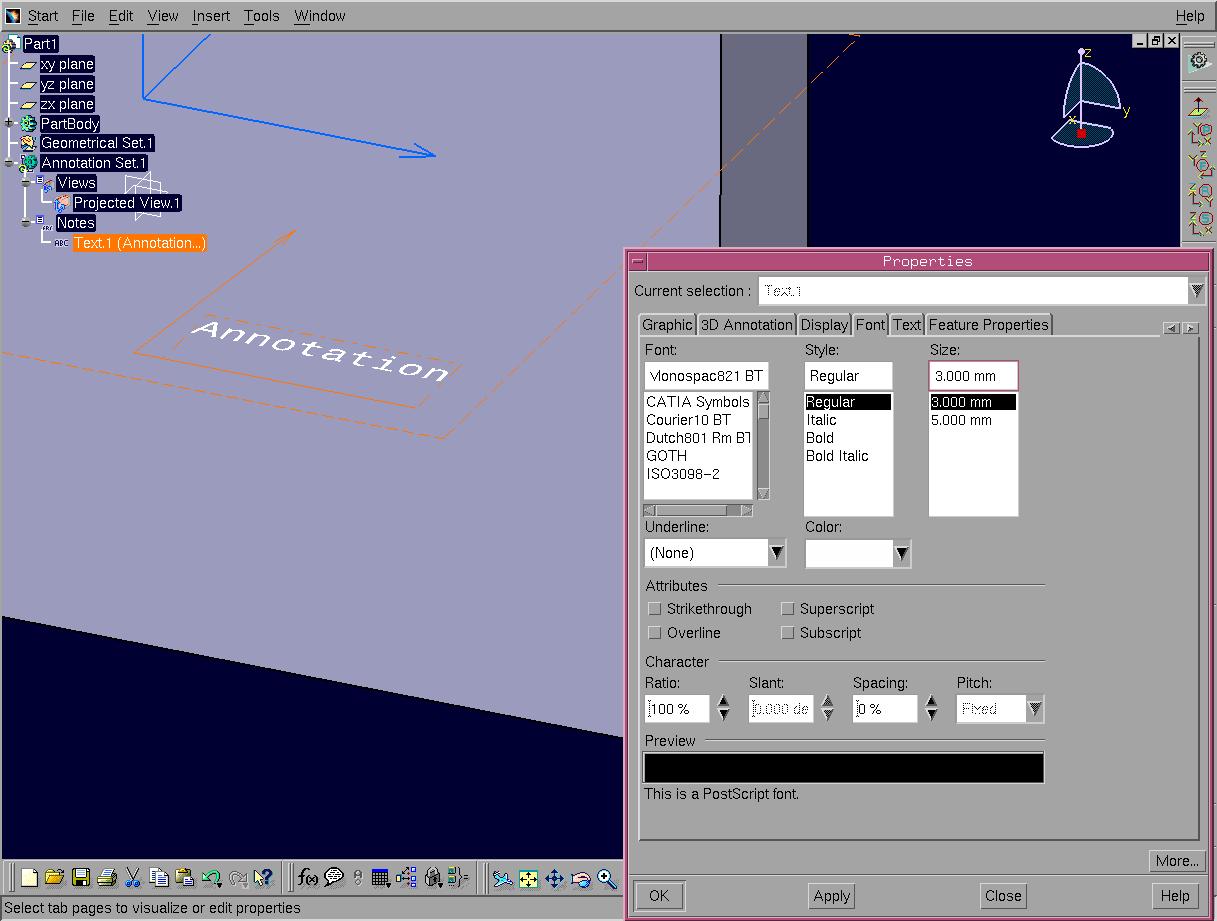This screenshot has height=921, width=1217.
Task: Click the tree-structure icon in the bottom toolbar
Action: coord(406,878)
